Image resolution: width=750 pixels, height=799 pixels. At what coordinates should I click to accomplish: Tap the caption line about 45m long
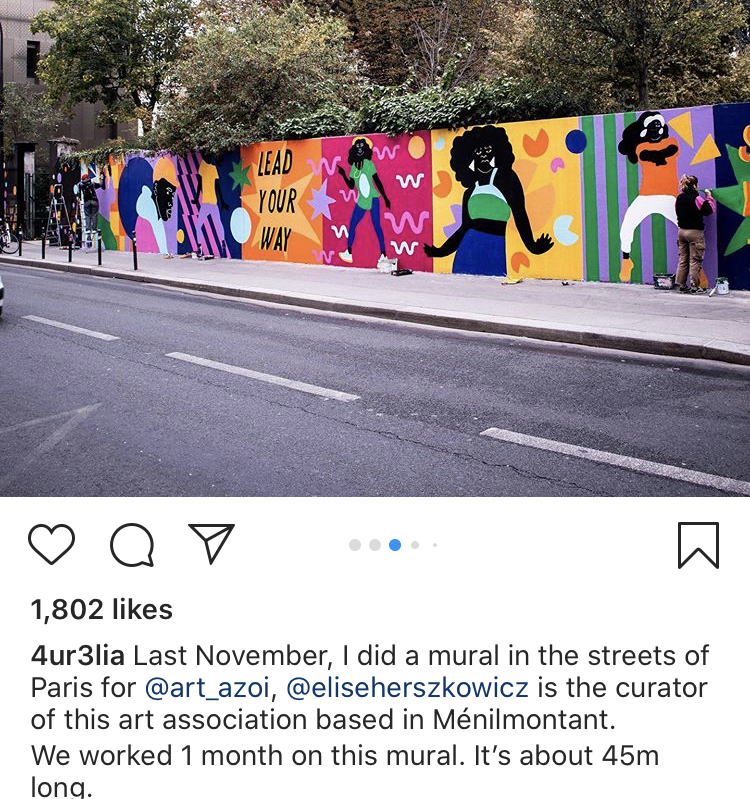[344, 770]
